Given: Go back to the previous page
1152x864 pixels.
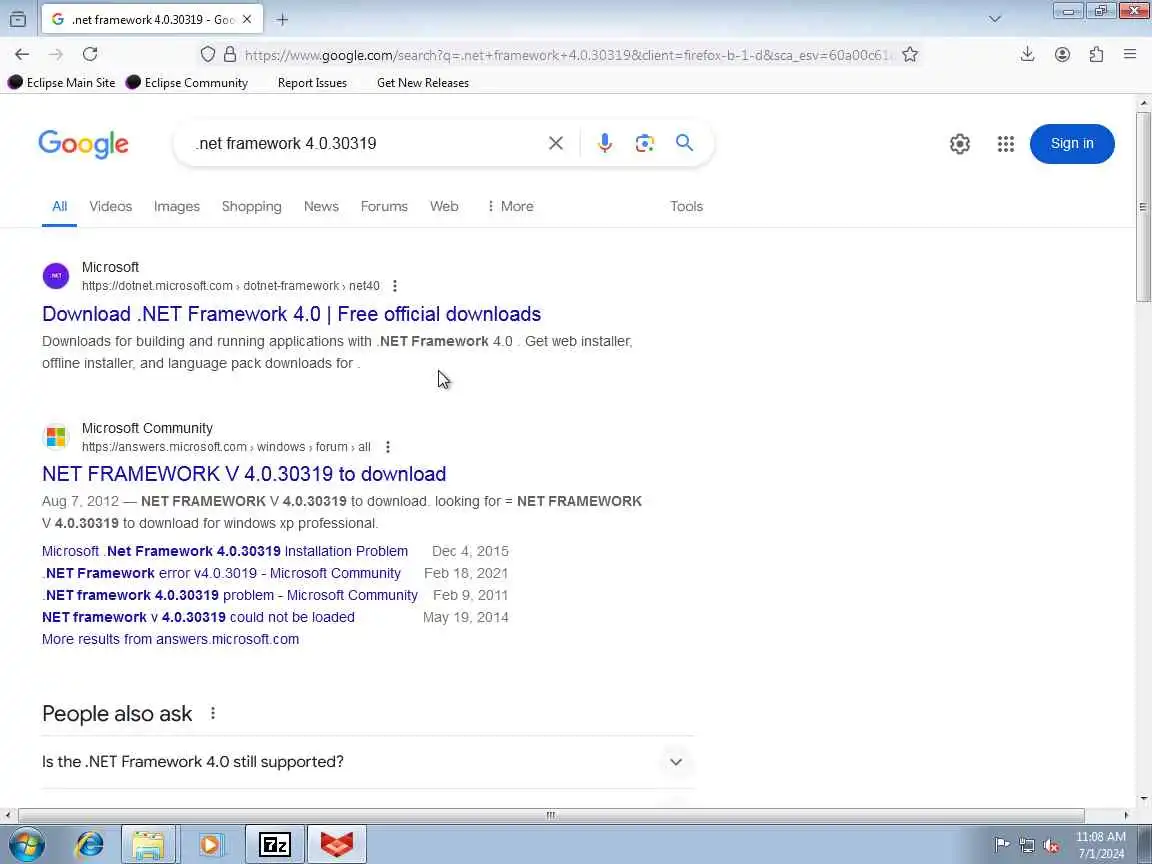Looking at the screenshot, I should click(22, 54).
